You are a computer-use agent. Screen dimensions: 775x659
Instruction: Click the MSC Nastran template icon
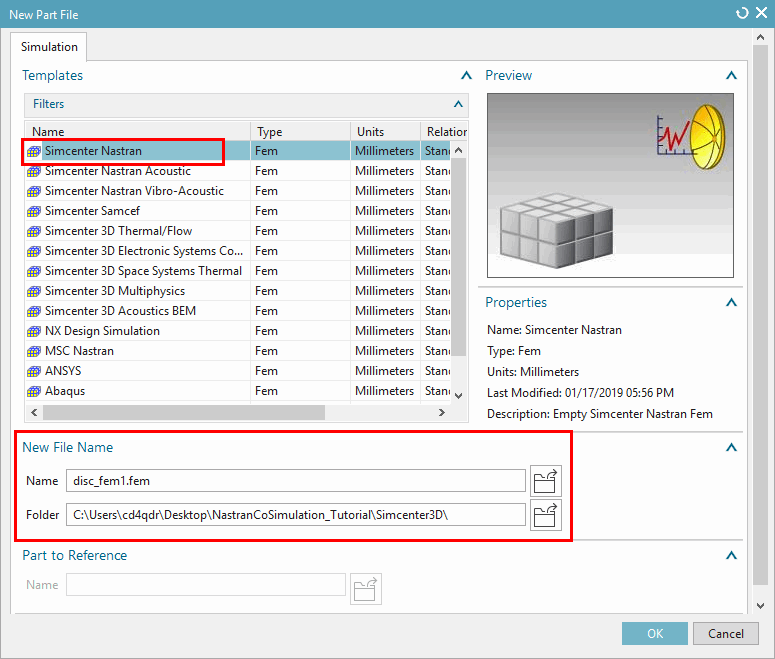[x=34, y=351]
